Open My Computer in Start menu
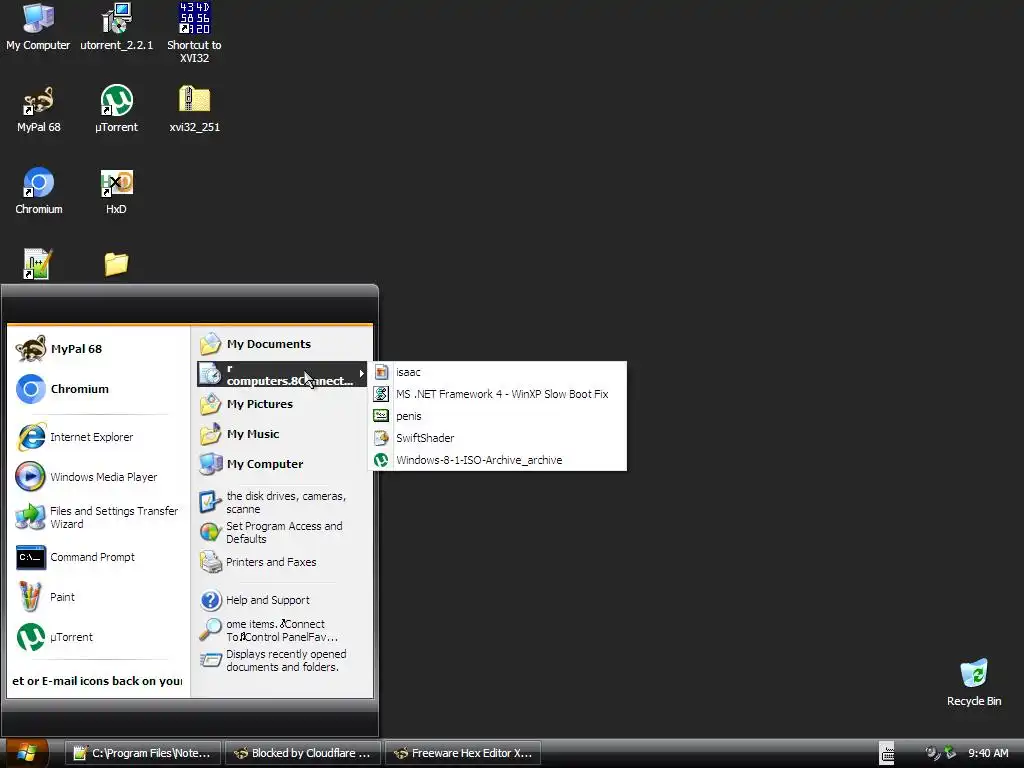1024x768 pixels. click(x=282, y=464)
